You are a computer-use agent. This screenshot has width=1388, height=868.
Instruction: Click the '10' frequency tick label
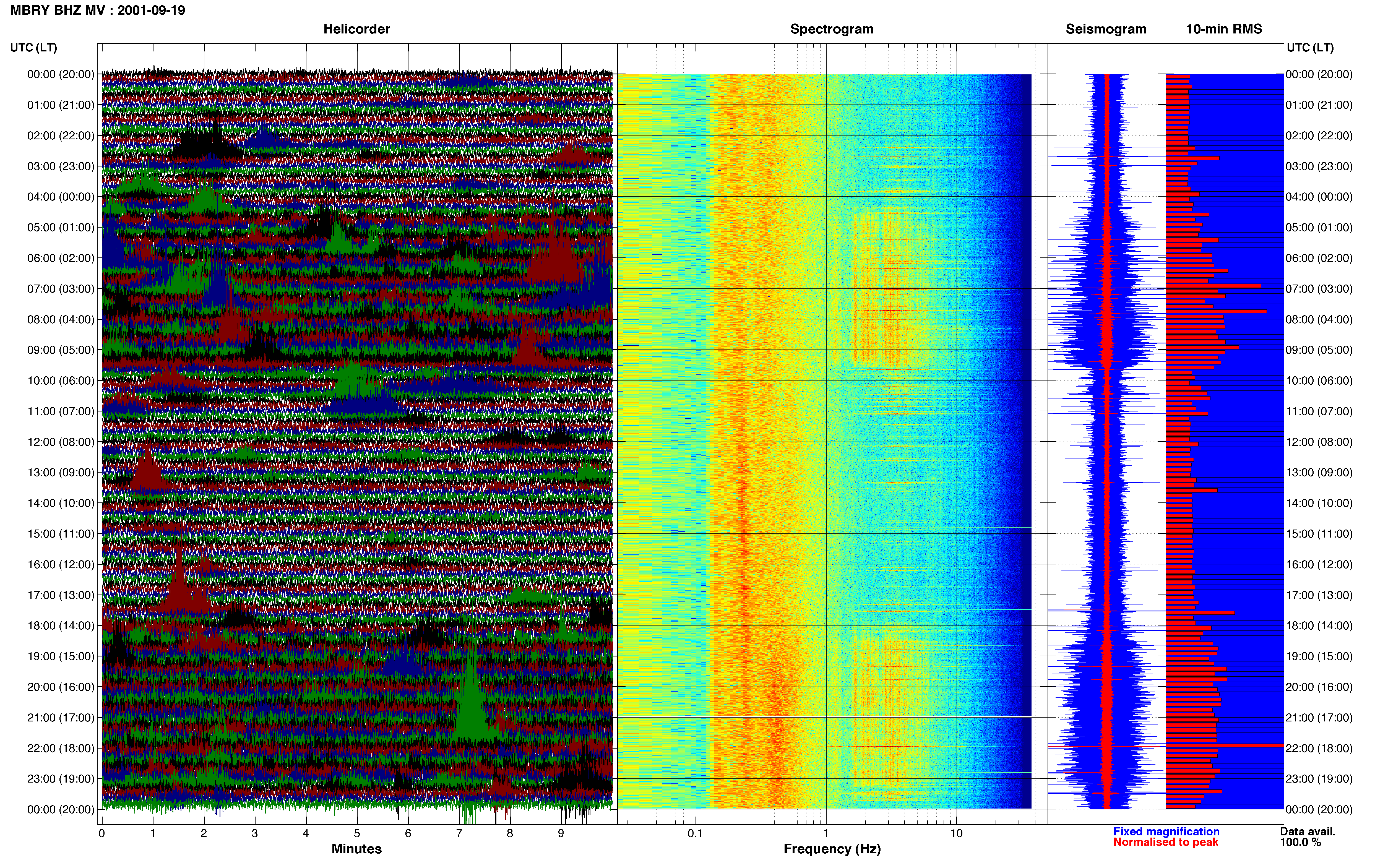[956, 833]
